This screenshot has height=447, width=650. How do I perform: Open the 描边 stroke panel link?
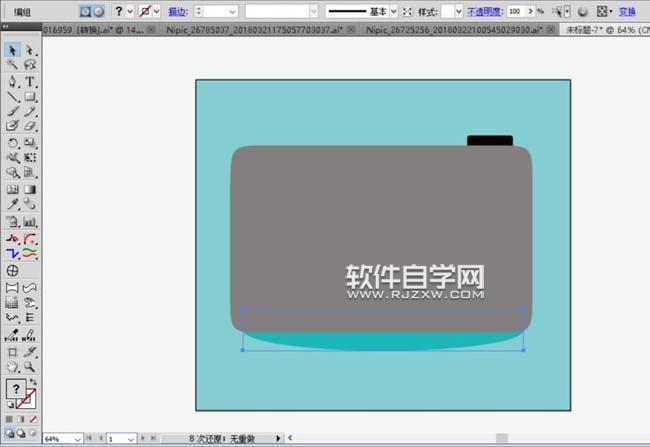click(x=178, y=12)
